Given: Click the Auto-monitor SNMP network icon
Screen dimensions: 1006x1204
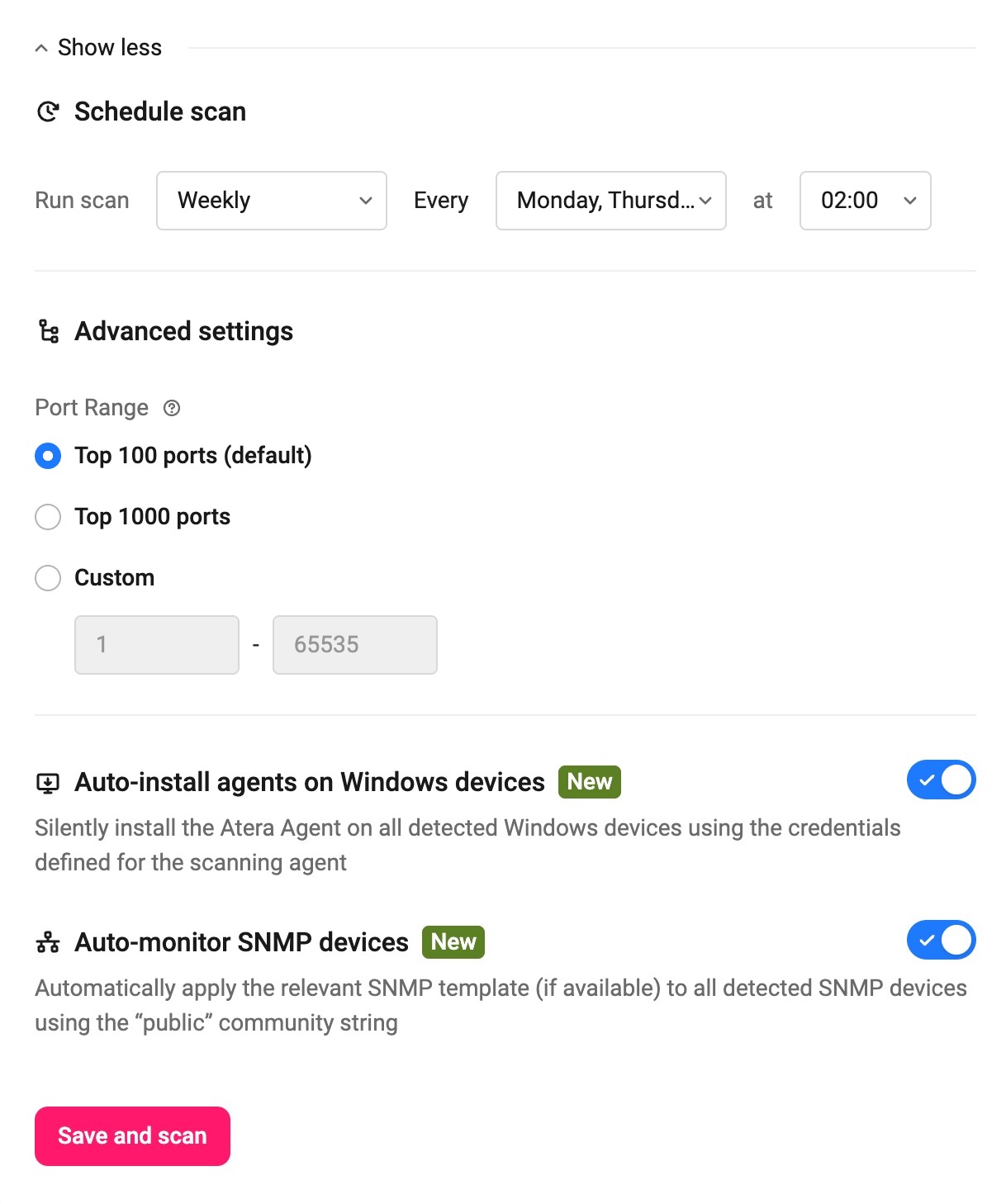Looking at the screenshot, I should (48, 942).
